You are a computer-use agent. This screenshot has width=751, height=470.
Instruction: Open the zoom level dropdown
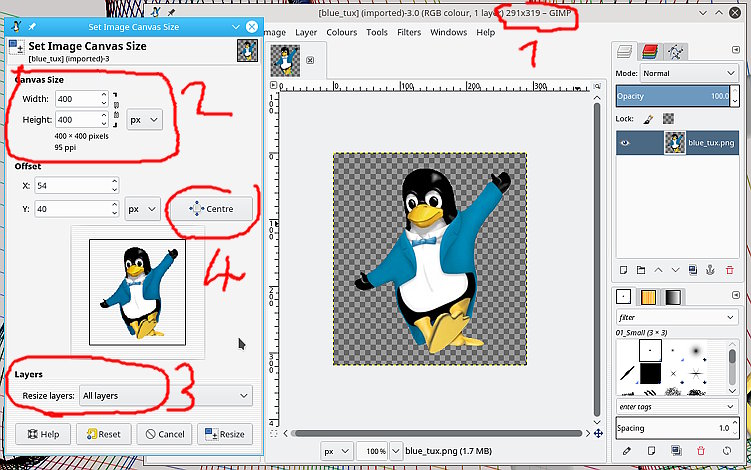point(396,451)
